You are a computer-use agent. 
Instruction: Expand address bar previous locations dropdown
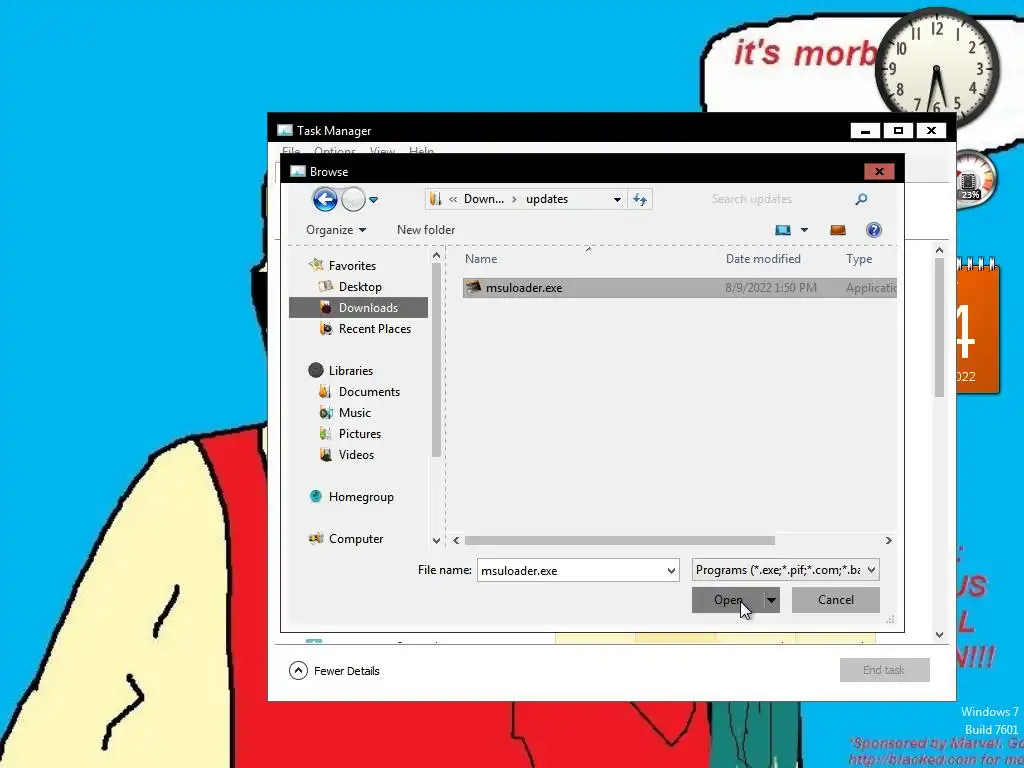617,200
